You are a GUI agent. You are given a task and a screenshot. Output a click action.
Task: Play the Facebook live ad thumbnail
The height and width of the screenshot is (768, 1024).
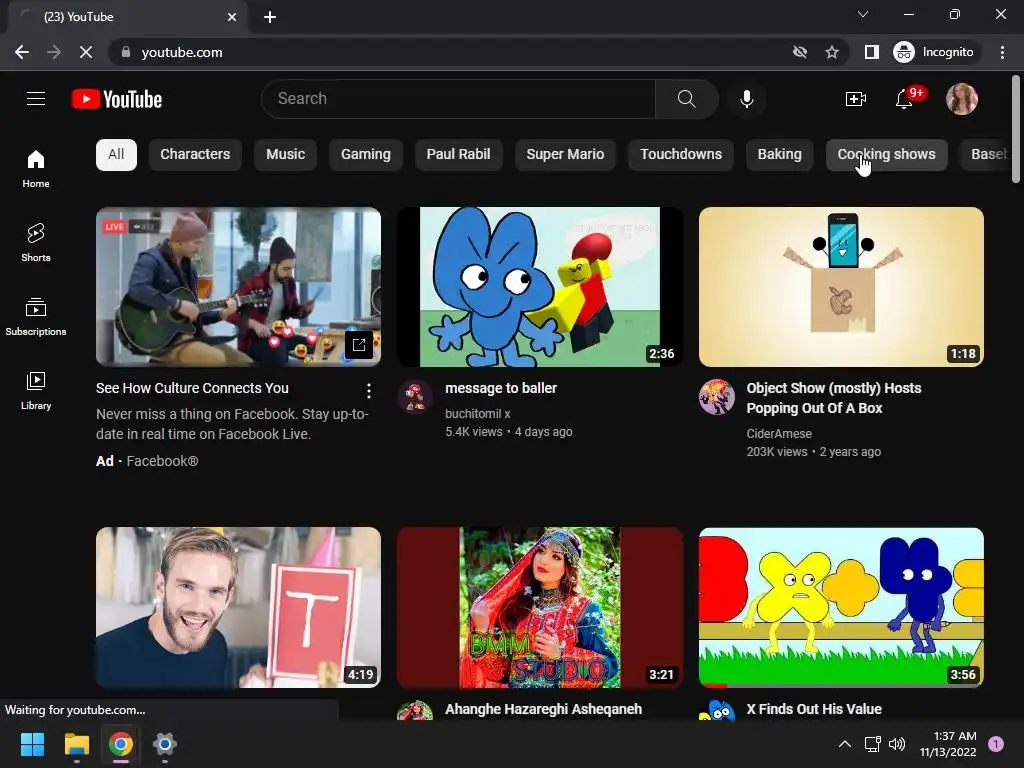click(x=238, y=287)
